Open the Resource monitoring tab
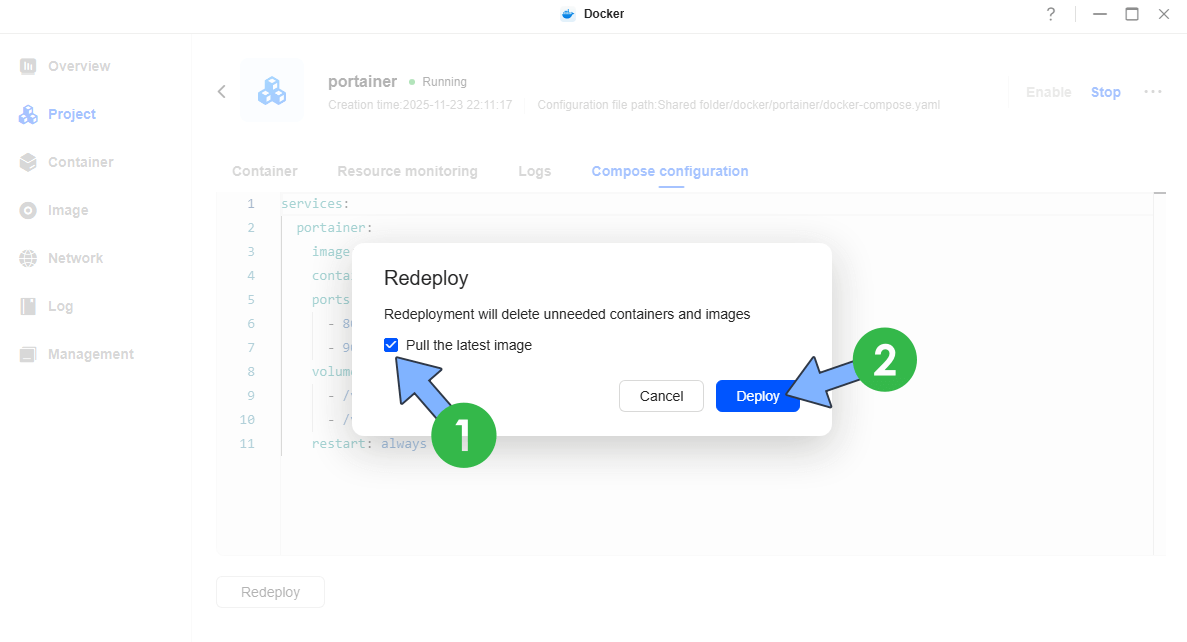Screen dimensions: 1187x642 pyautogui.click(x=407, y=171)
